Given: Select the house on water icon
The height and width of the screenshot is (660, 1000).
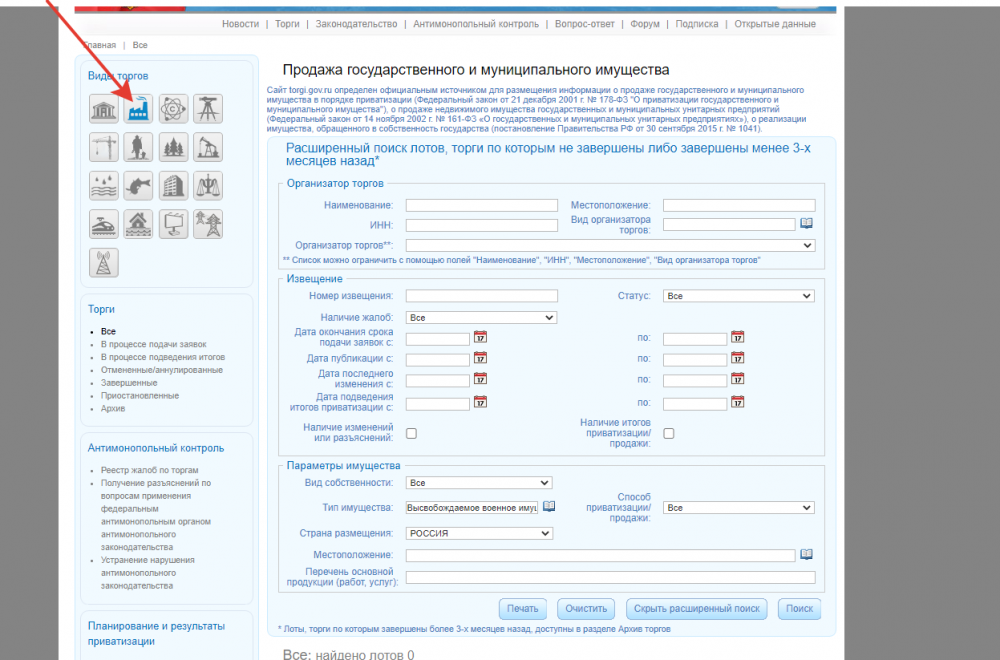Looking at the screenshot, I should [138, 224].
